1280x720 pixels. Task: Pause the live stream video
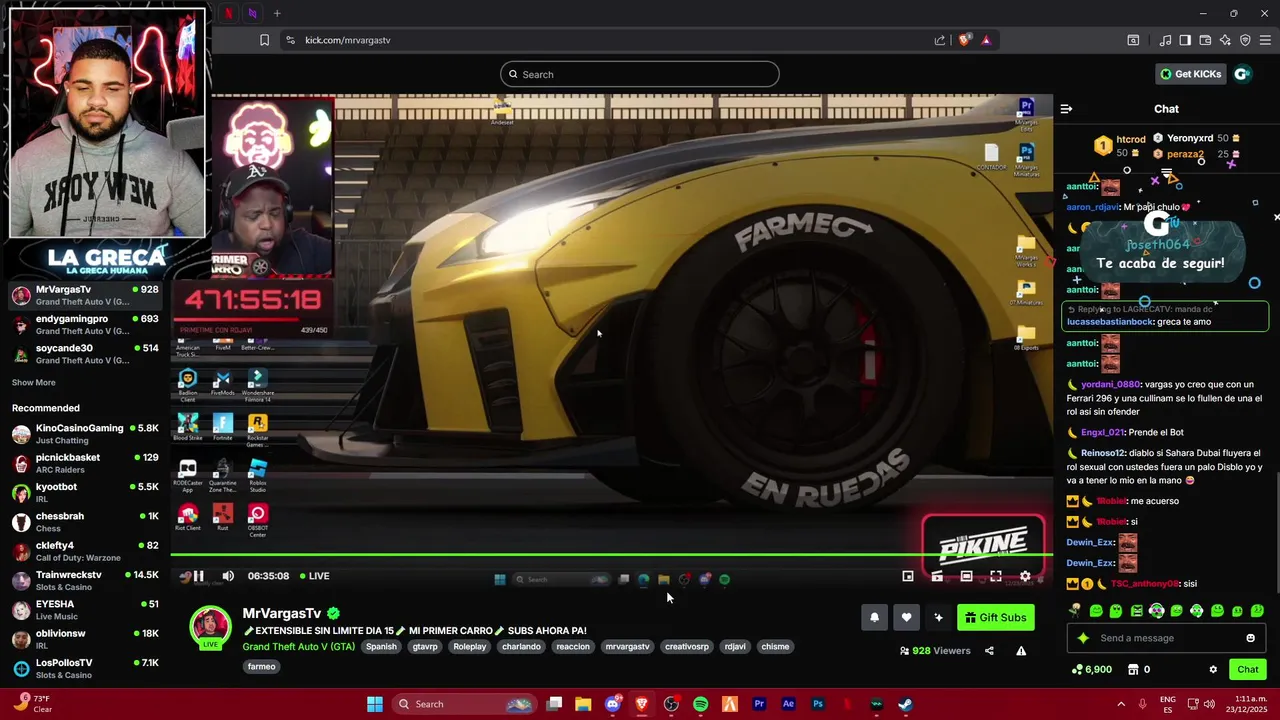coord(198,576)
